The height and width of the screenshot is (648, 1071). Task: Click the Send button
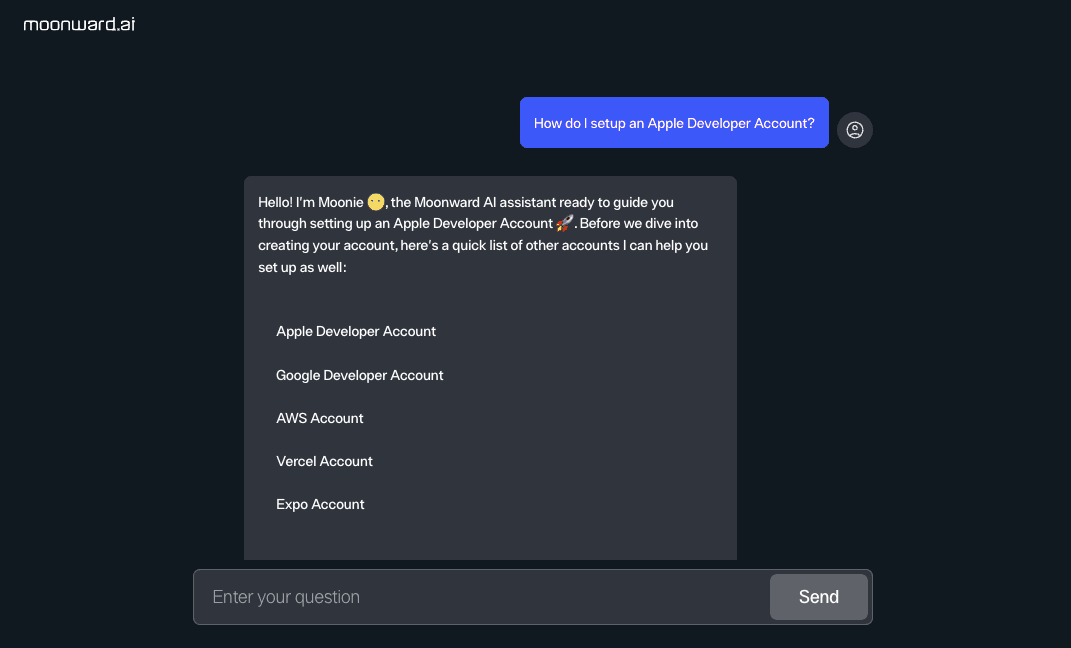click(818, 597)
